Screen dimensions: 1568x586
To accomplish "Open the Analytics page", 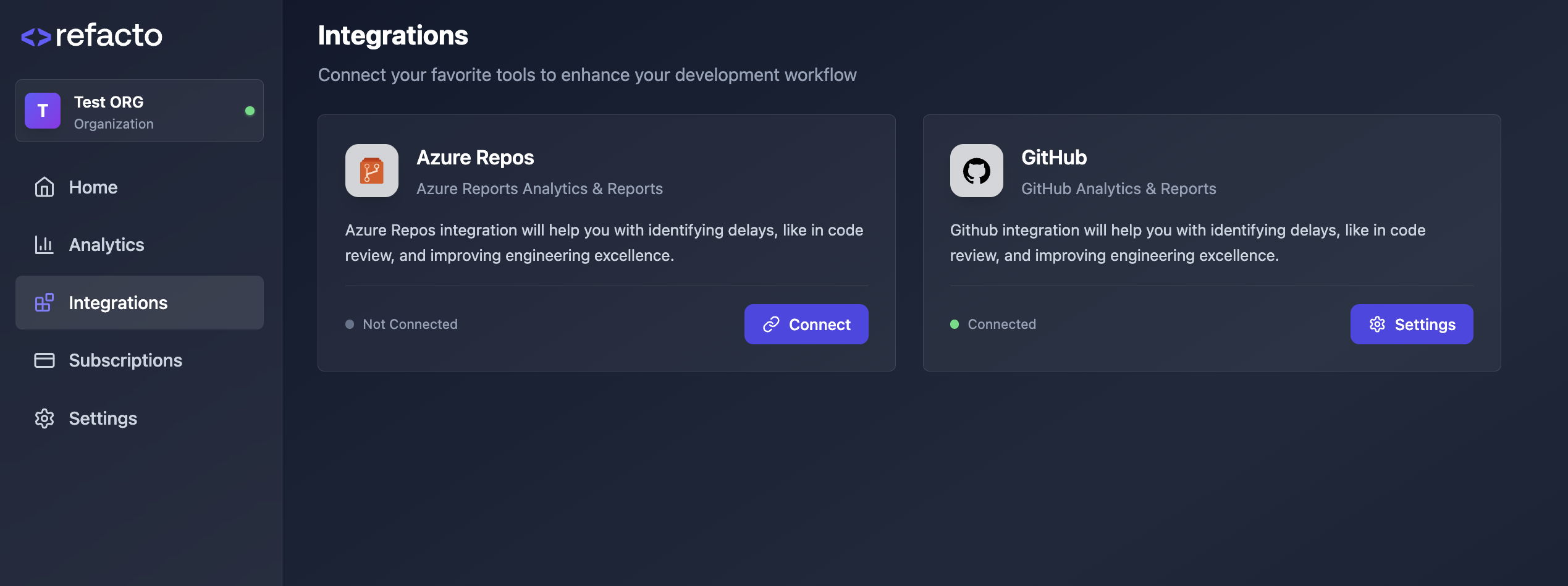I will pos(140,245).
